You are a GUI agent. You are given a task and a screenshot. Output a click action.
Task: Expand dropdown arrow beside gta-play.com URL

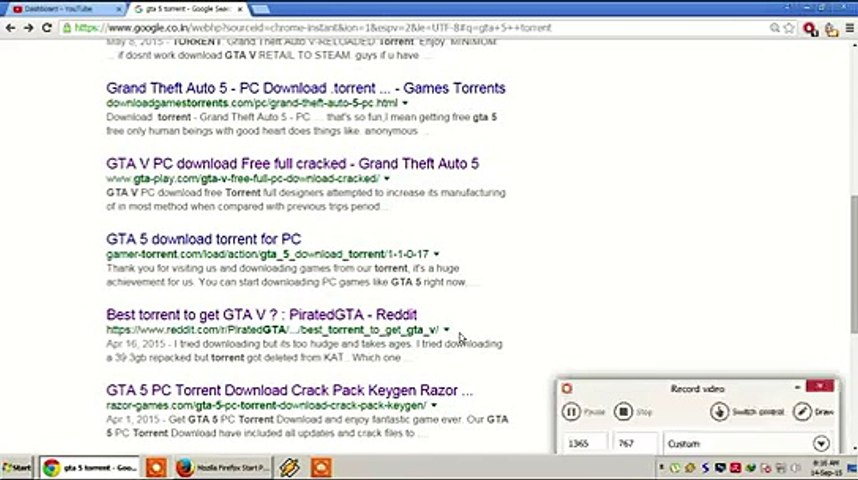[x=387, y=179]
